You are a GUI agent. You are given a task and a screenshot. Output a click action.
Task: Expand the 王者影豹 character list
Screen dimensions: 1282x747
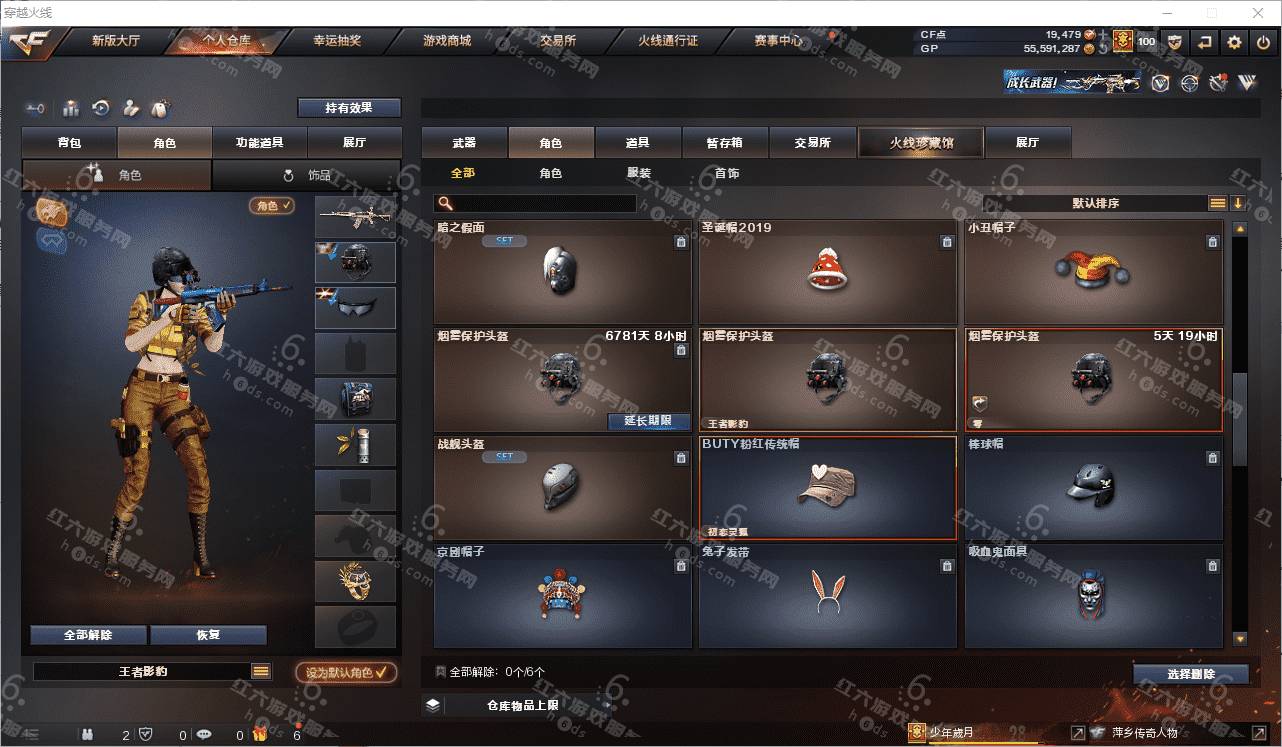click(x=261, y=672)
